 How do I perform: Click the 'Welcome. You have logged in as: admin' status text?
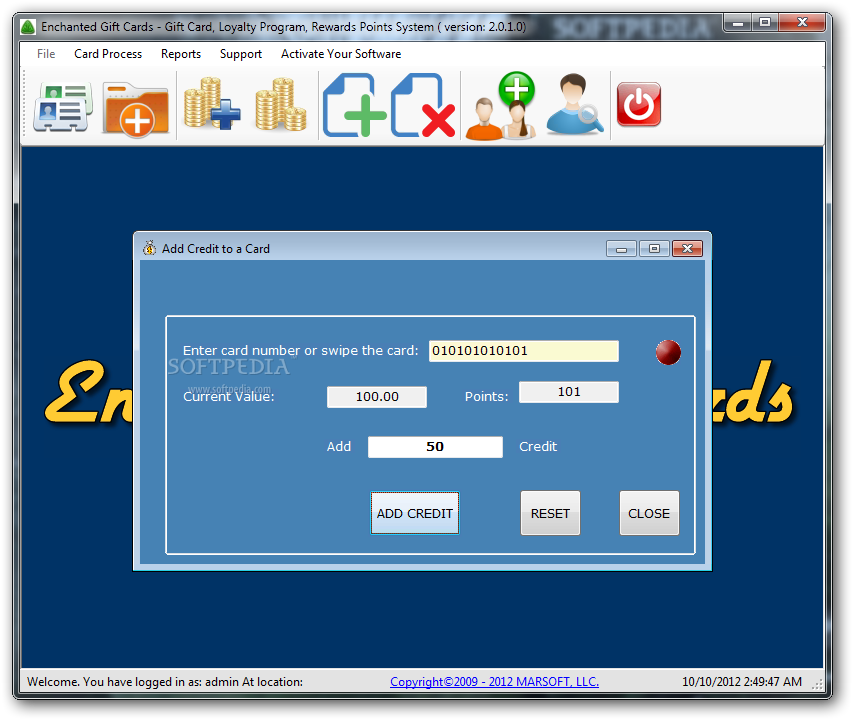coord(134,682)
